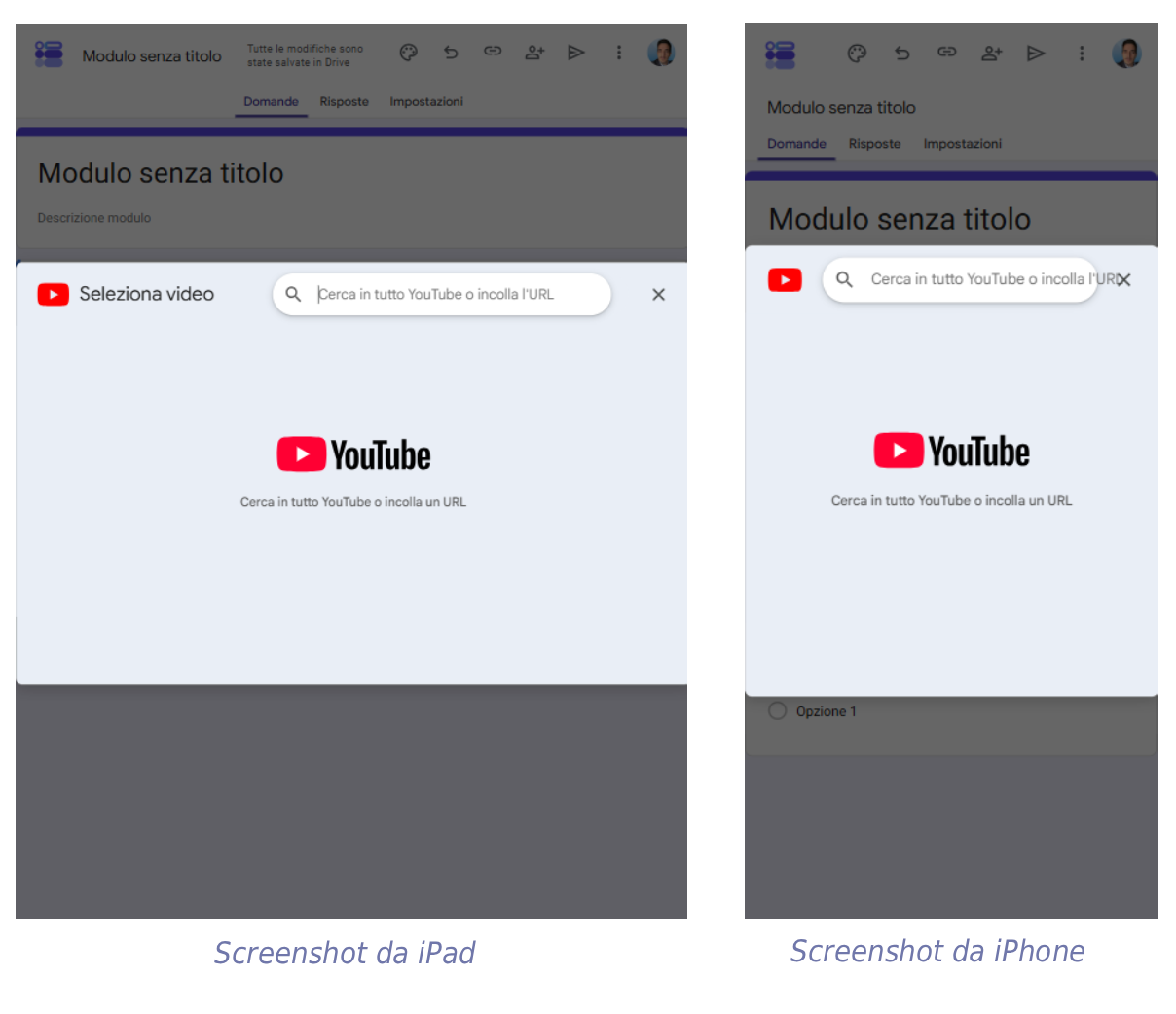Click send arrow icon in iPad screenshot
1176x1014 pixels.
[576, 53]
